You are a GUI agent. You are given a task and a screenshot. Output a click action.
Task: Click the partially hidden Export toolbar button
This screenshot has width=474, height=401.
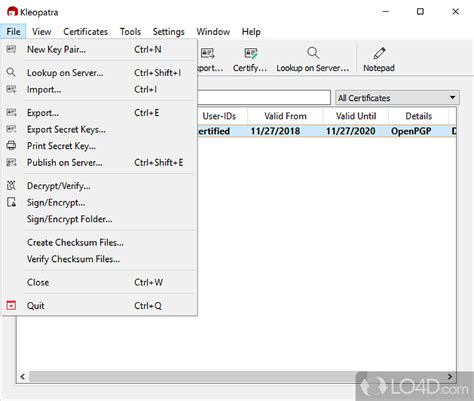coord(210,59)
